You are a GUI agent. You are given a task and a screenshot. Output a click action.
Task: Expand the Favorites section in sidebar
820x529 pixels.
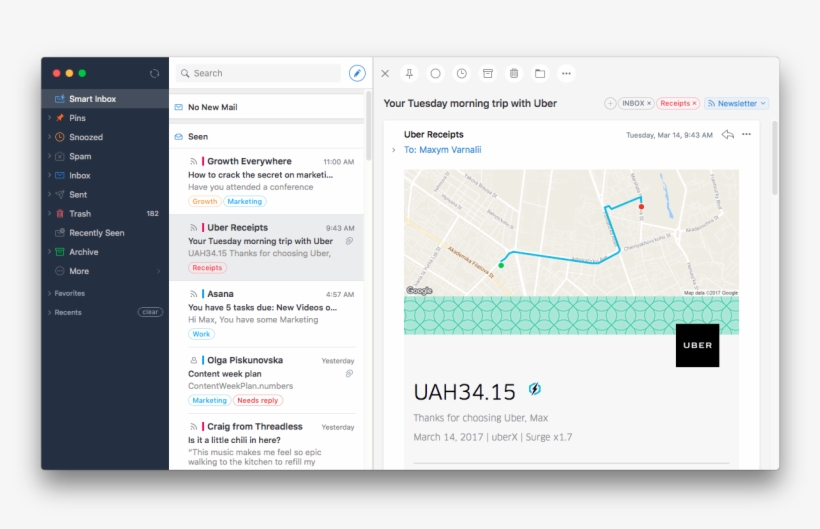[x=50, y=293]
